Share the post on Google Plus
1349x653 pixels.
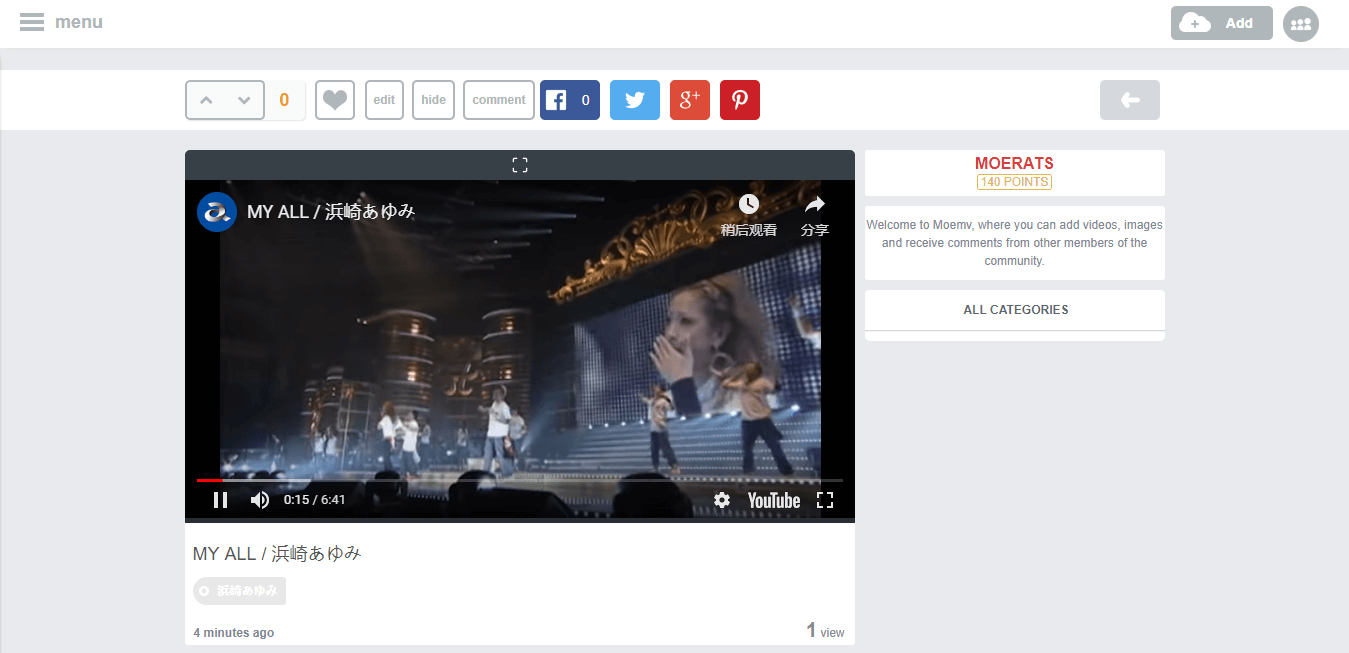[690, 100]
